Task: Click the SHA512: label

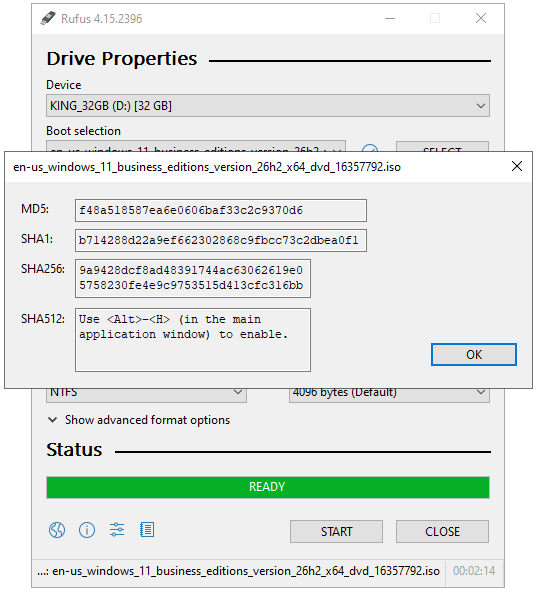Action: (43, 319)
